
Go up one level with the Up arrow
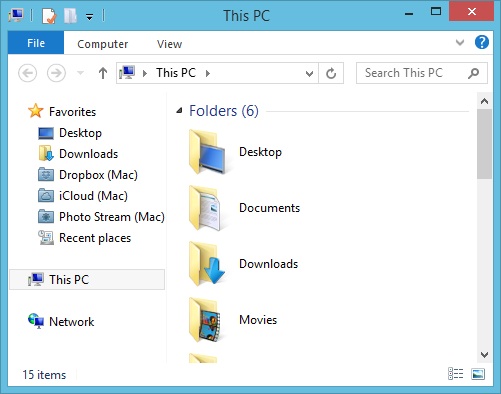coord(103,73)
